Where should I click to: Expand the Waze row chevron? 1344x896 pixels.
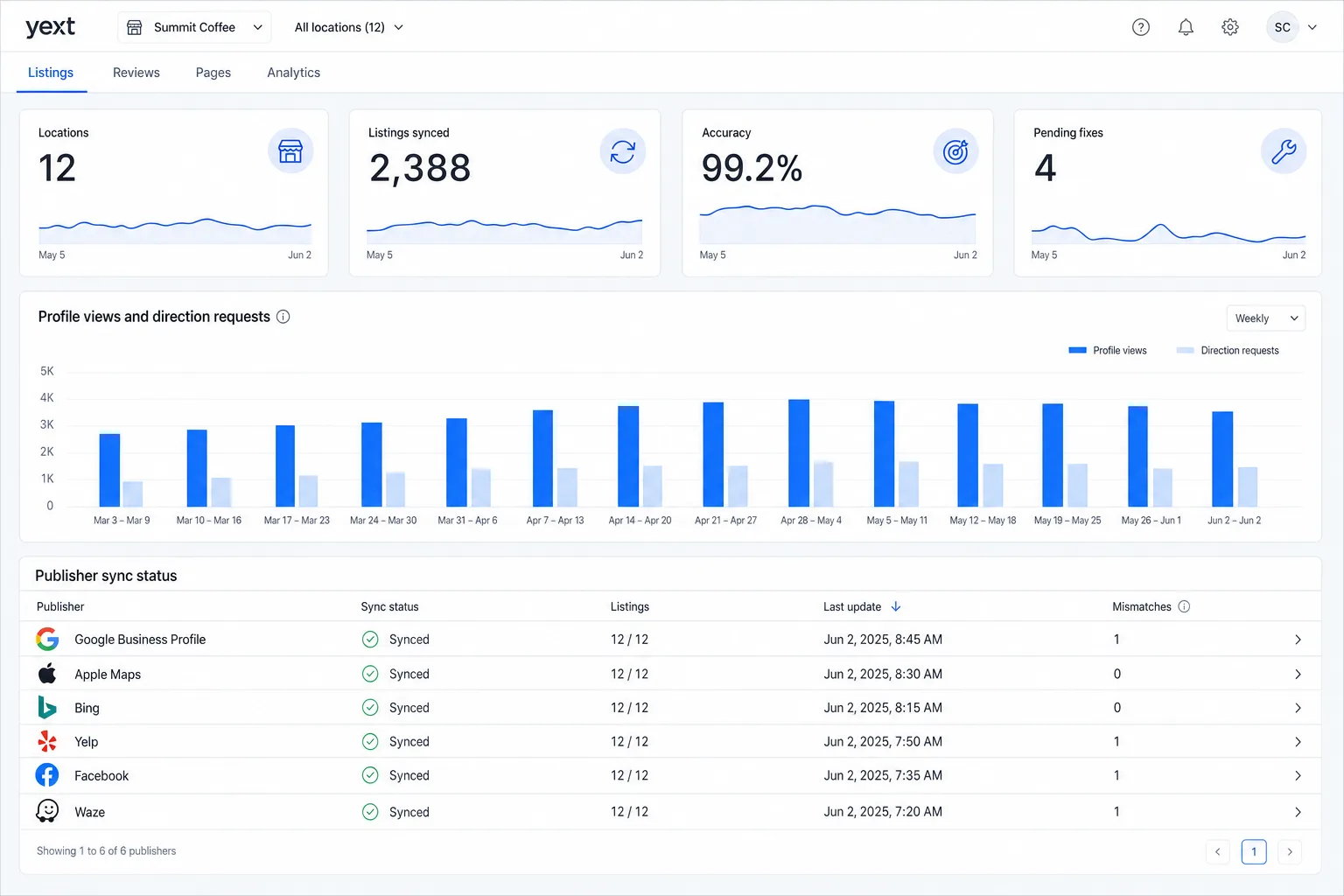point(1298,813)
